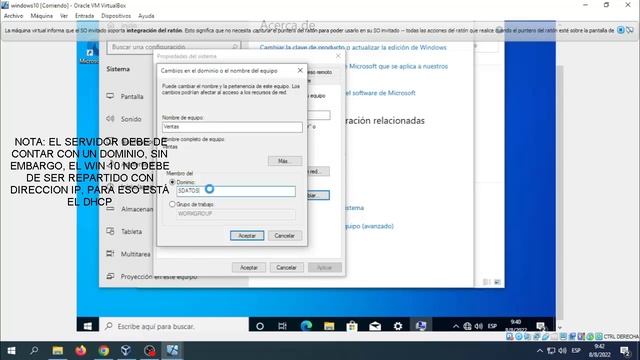Open Cambiar la clave de producto link
This screenshot has width=640, height=360.
coord(353,47)
